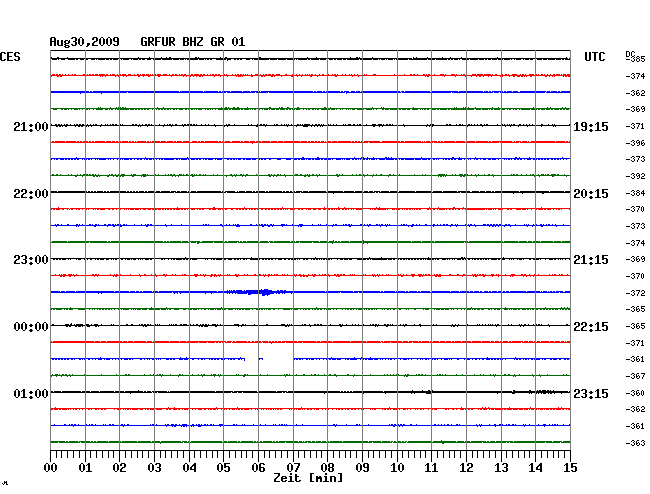Click the "00:00" midnight time label
Viewport: 650px width, 494px height.
(31, 327)
